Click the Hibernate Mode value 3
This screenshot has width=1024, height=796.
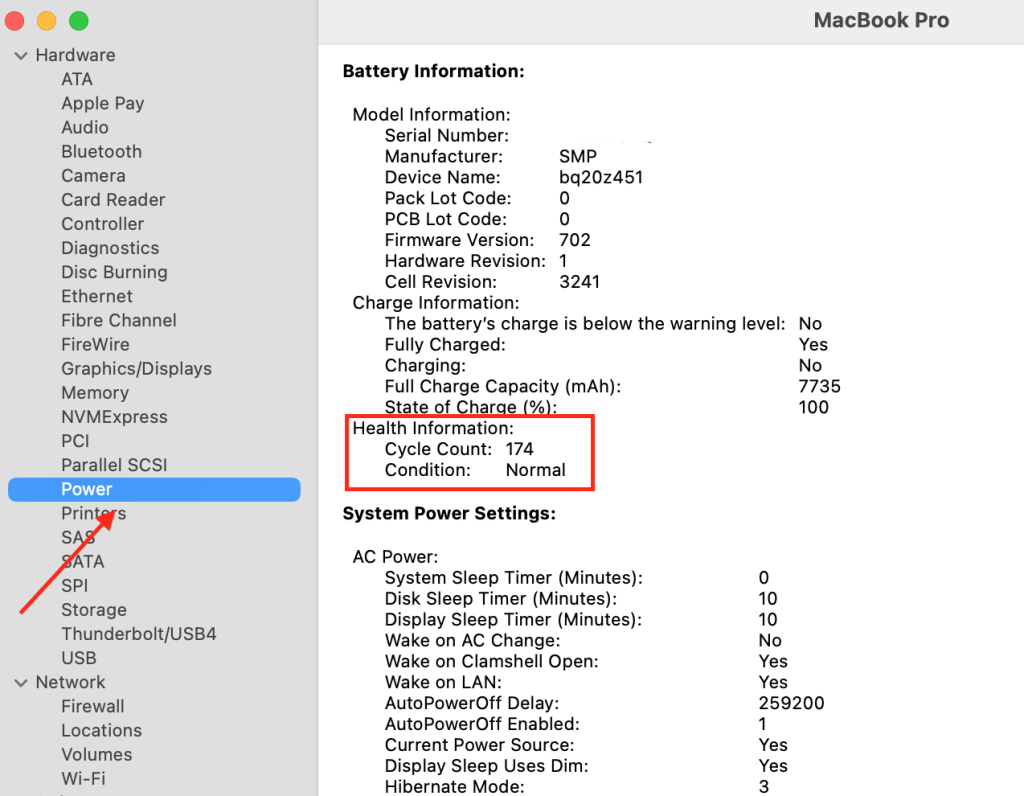point(764,787)
